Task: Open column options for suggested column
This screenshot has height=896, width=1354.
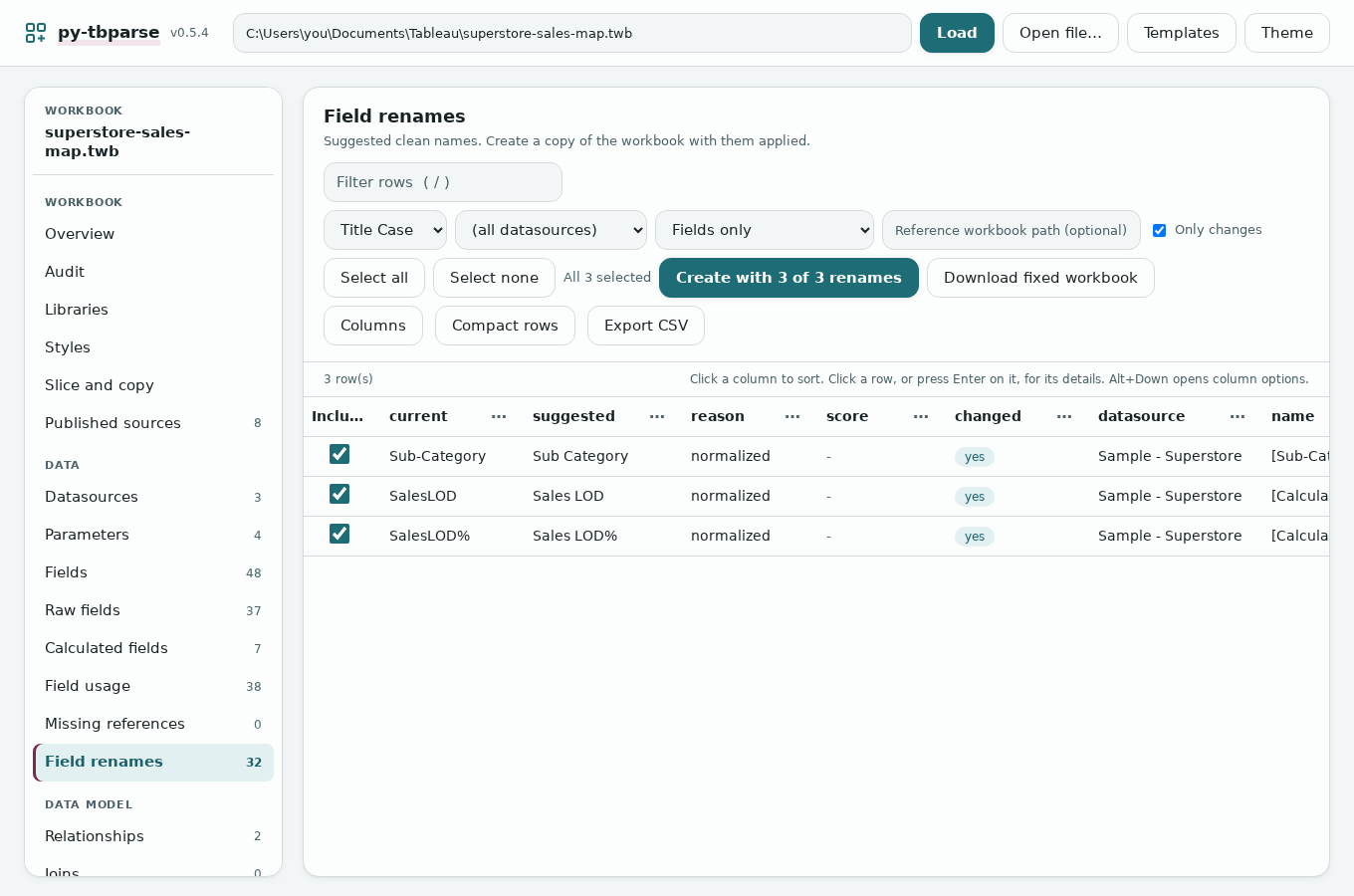Action: point(657,416)
